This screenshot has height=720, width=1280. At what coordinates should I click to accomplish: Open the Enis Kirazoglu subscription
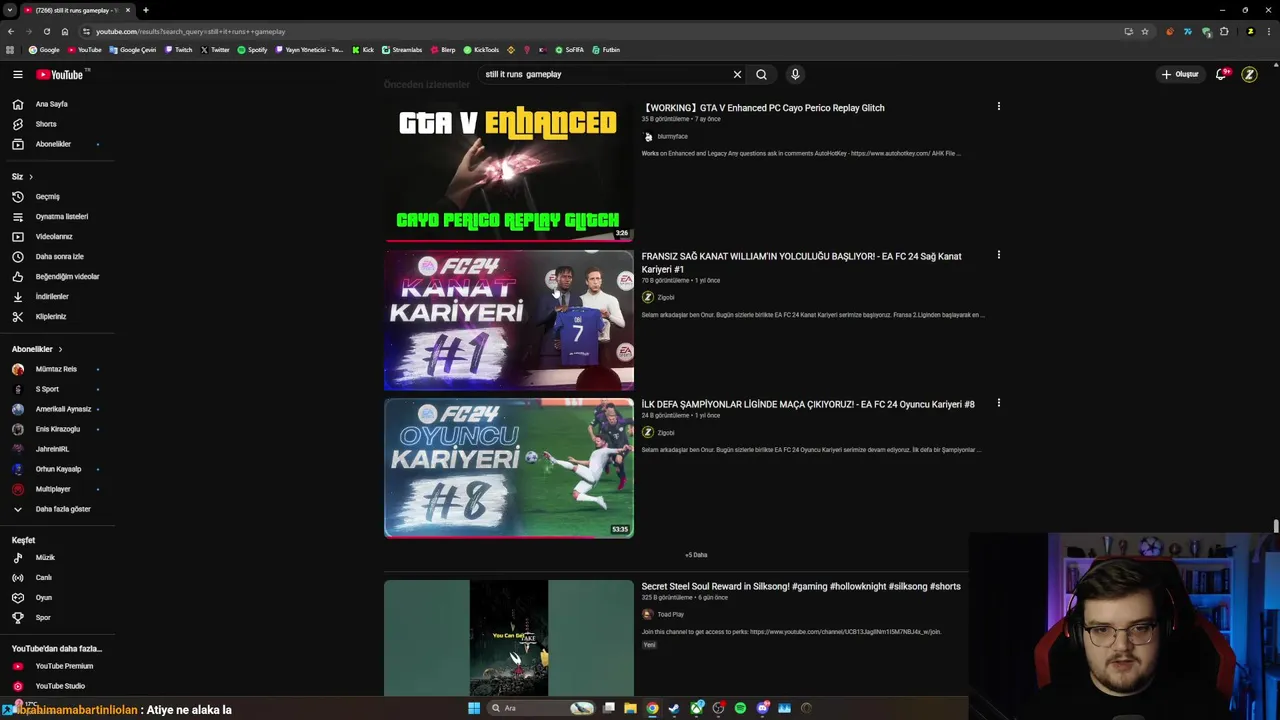[x=57, y=429]
